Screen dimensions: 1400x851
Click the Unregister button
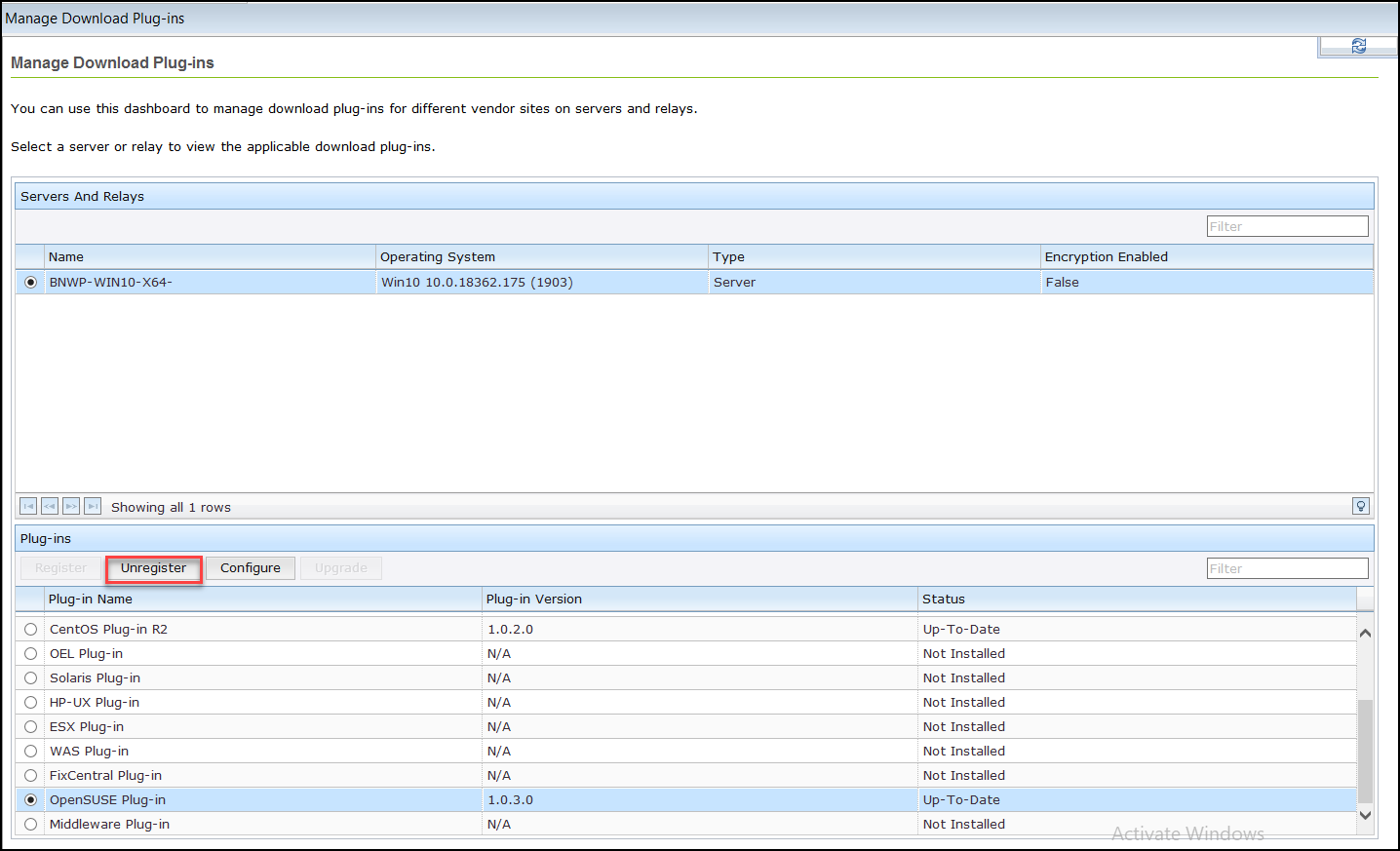[153, 567]
